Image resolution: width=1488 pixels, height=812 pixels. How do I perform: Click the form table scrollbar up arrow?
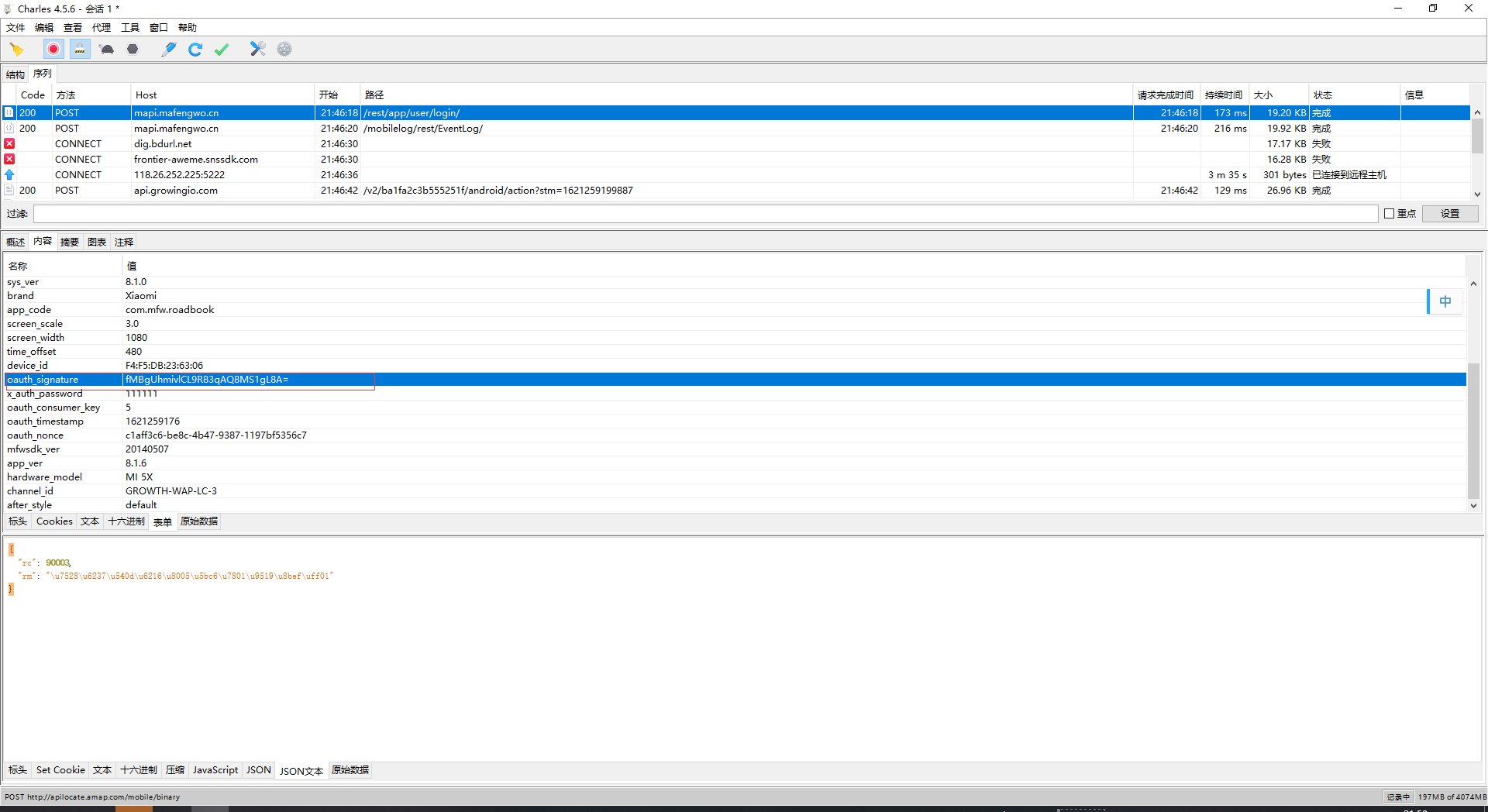coord(1473,284)
